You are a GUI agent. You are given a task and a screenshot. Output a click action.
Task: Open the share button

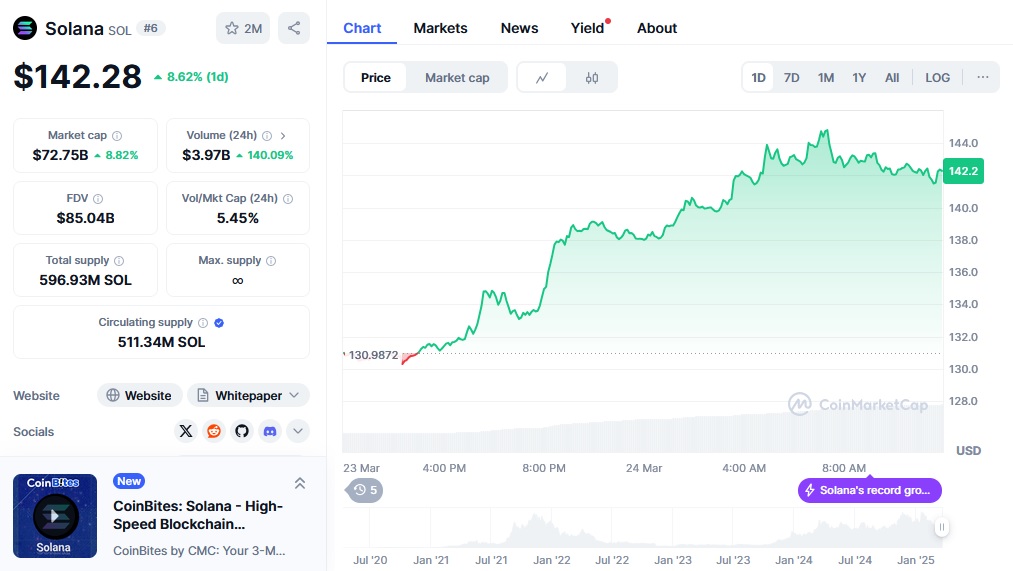(294, 28)
